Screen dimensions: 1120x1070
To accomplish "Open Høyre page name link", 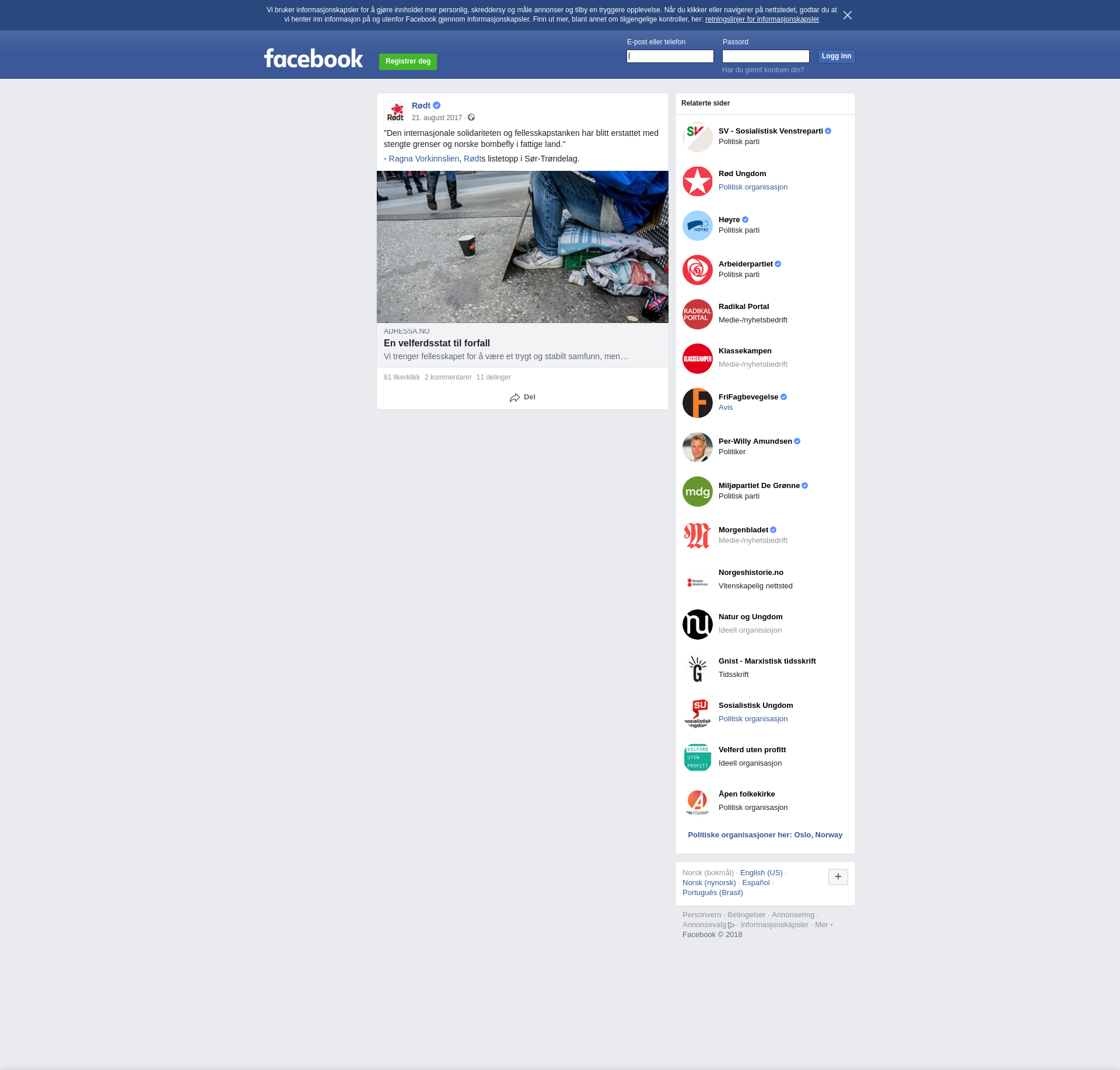I will tap(729, 220).
